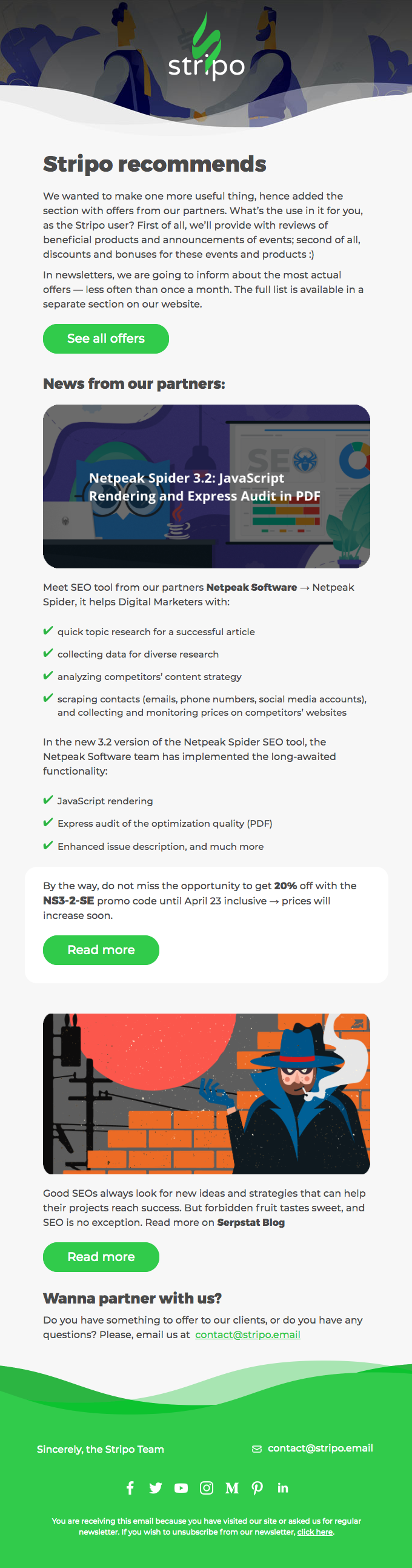The width and height of the screenshot is (412, 1568).
Task: Click the envelope icon in the footer
Action: [x=256, y=1449]
